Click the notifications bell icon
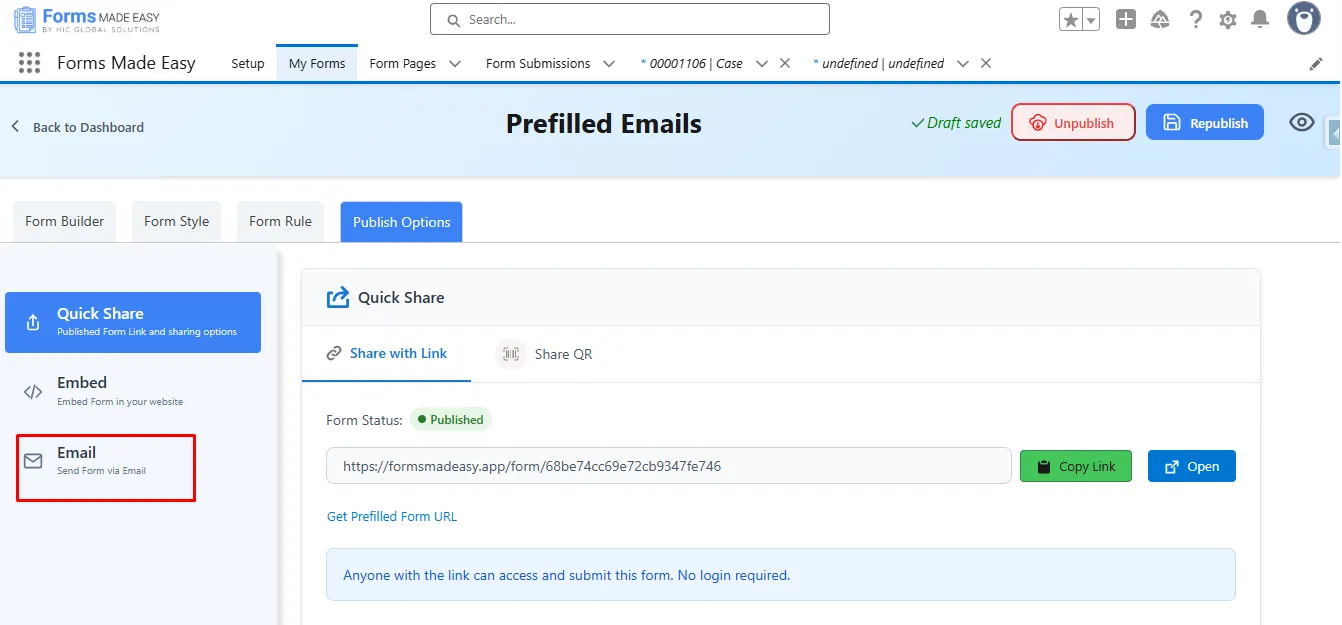The height and width of the screenshot is (625, 1342). click(x=1260, y=19)
